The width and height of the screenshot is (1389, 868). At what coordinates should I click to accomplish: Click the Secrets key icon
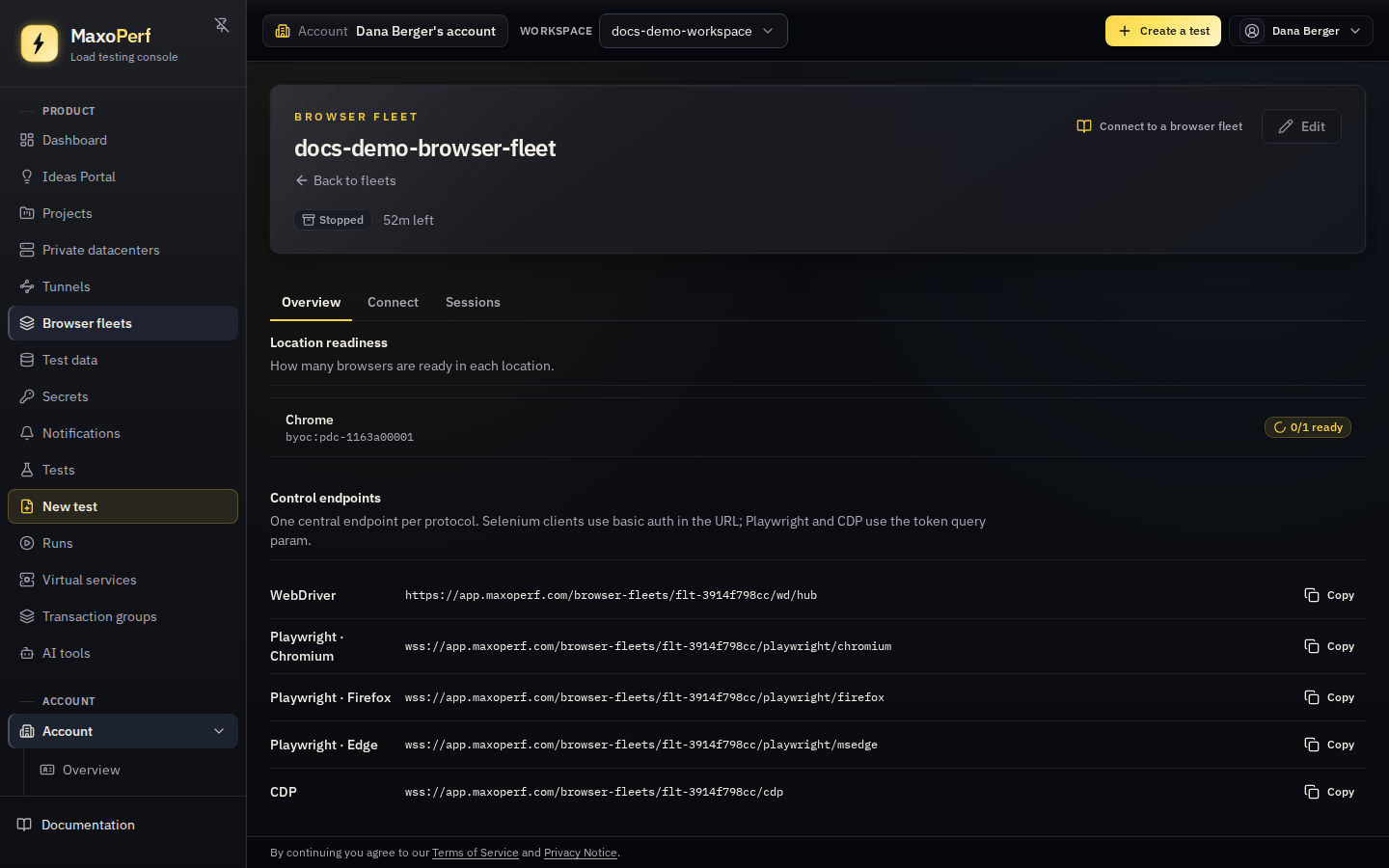tap(27, 396)
